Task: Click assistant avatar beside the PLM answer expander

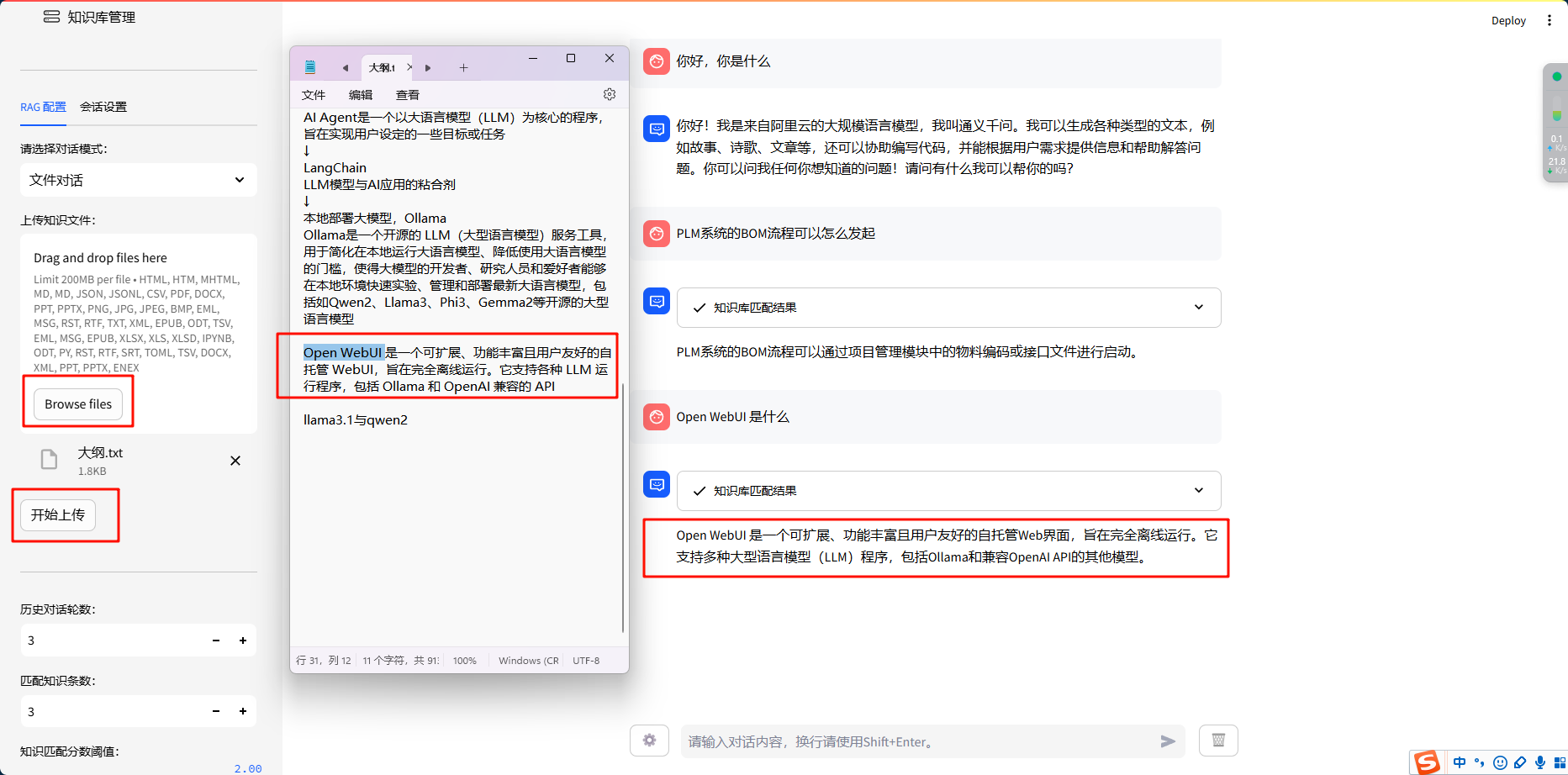Action: coord(657,301)
